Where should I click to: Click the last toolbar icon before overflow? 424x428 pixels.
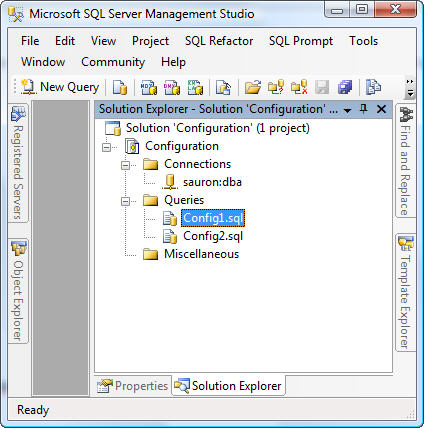pyautogui.click(x=373, y=87)
